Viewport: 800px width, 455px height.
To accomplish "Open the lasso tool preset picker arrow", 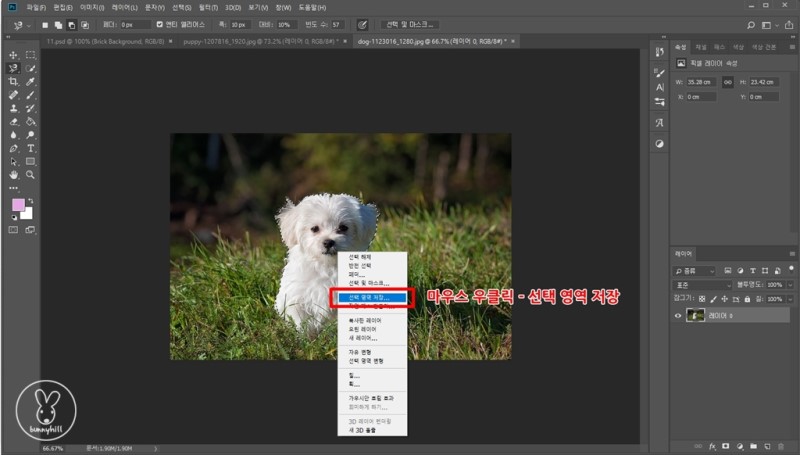I will [29, 24].
